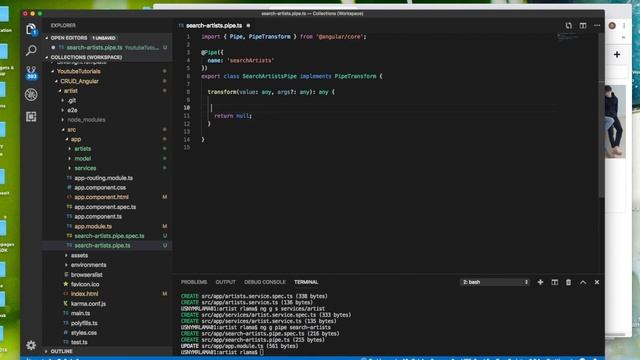Image resolution: width=640 pixels, height=360 pixels.
Task: Click the photo thumbnail in browser window
Action: 615,122
